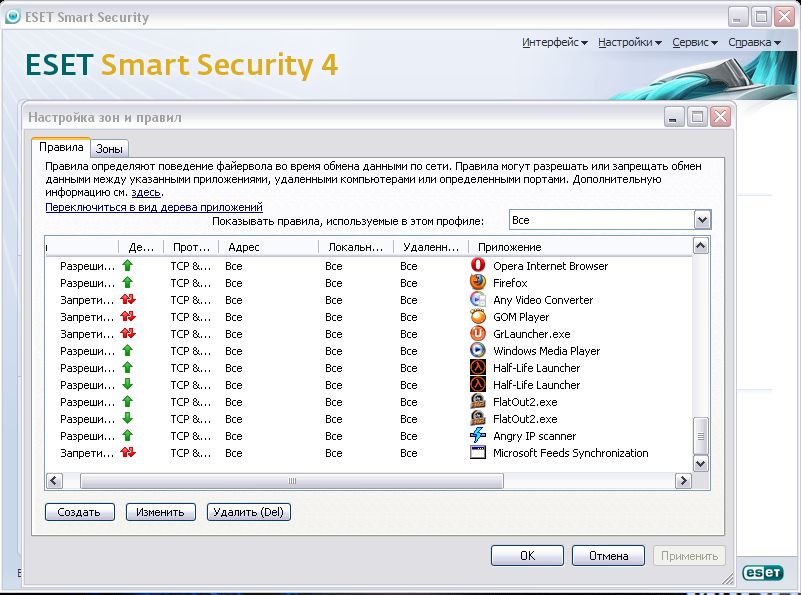This screenshot has width=801, height=595.
Task: Click the Разреши... cell in the Firefox row
Action: (87, 283)
